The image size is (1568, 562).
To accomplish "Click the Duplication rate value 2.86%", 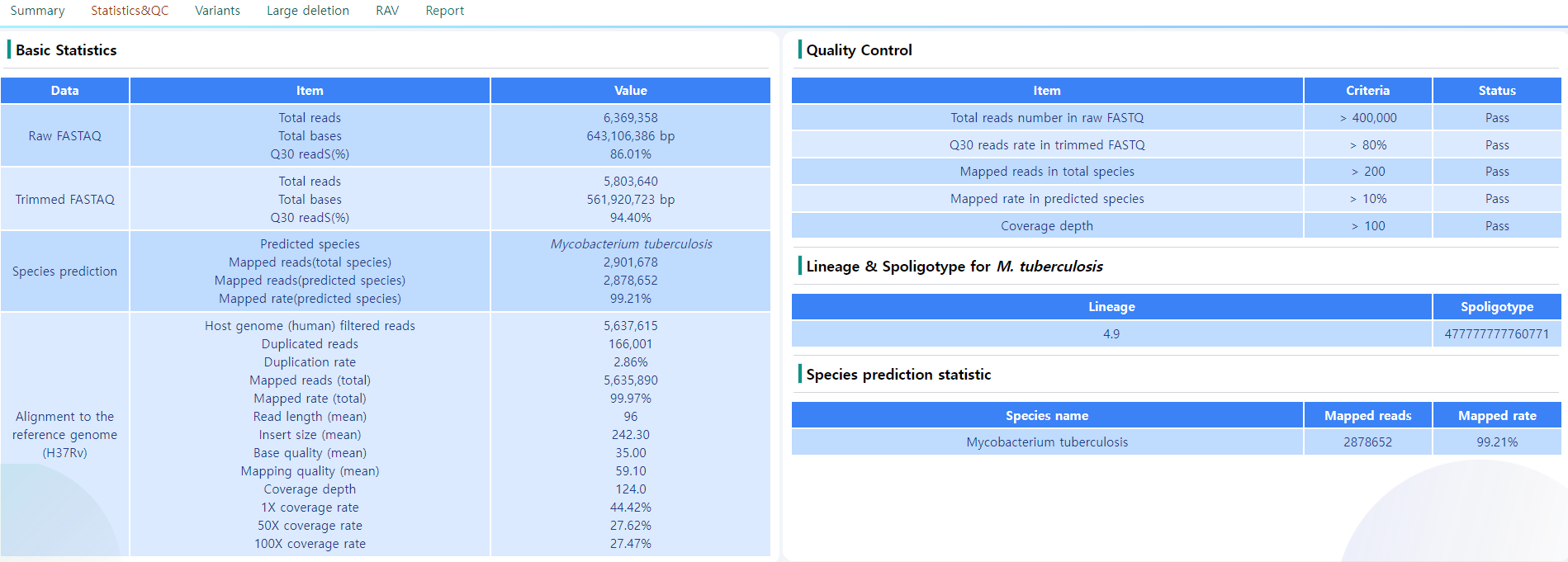I will (631, 362).
